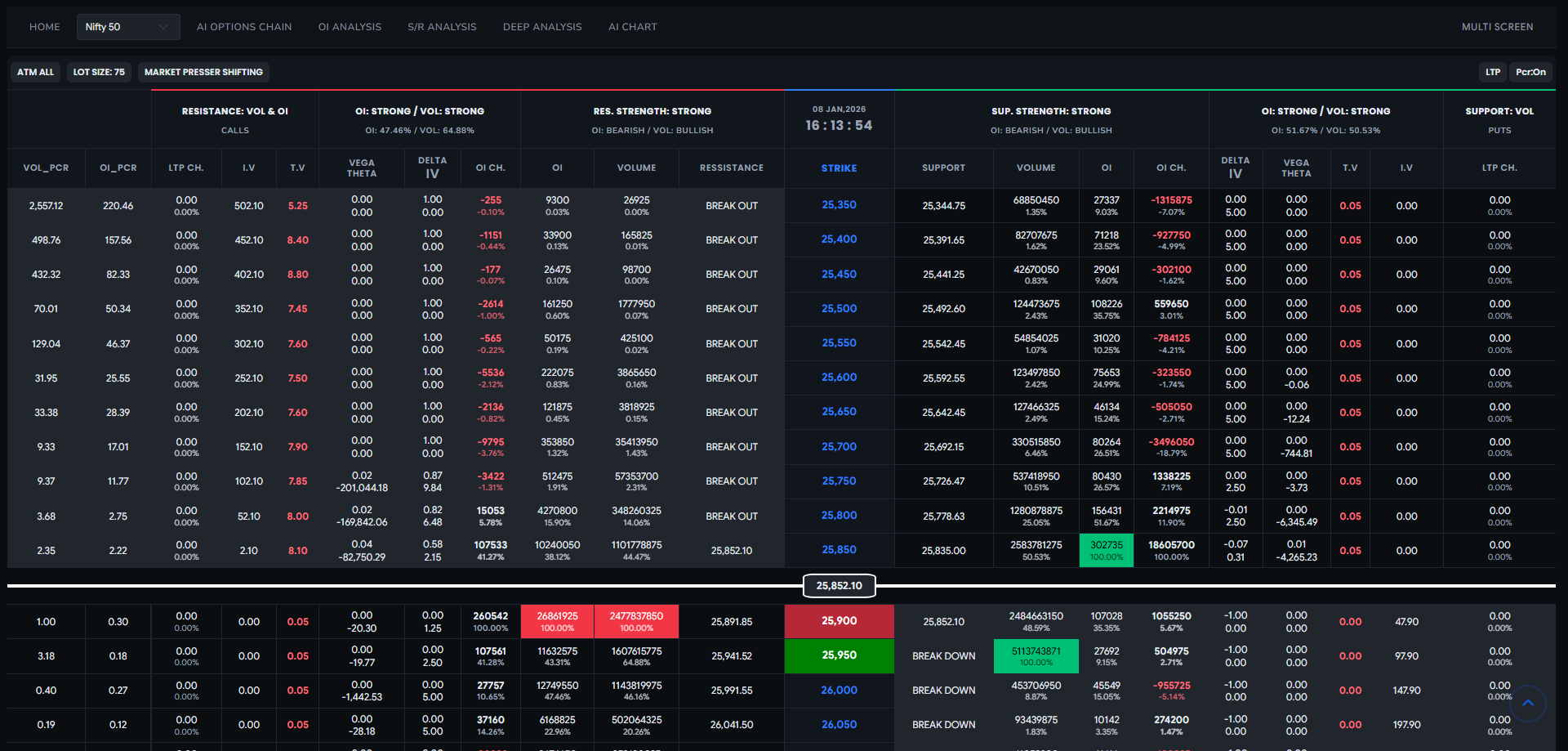Navigate to S/R ANALYSIS
Screen dimensions: 1568x751
(442, 26)
